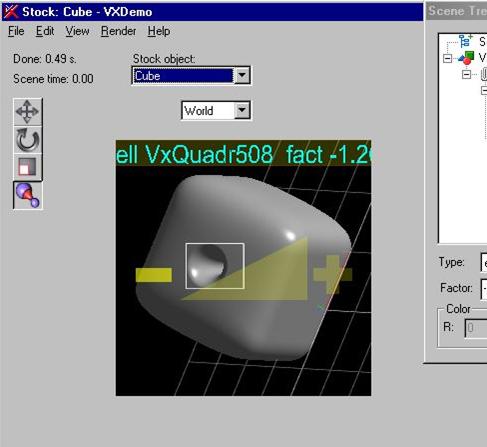Screen dimensions: 487x447
Task: Open the File menu
Action: pyautogui.click(x=16, y=31)
